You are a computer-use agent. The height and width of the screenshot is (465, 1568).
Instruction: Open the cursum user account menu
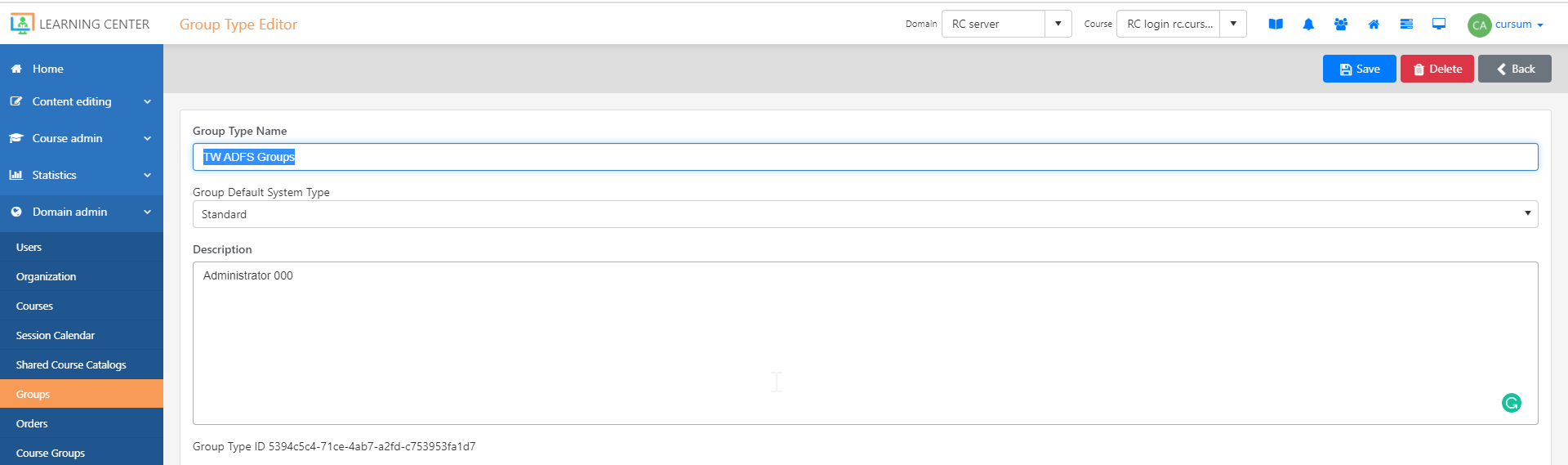1505,25
